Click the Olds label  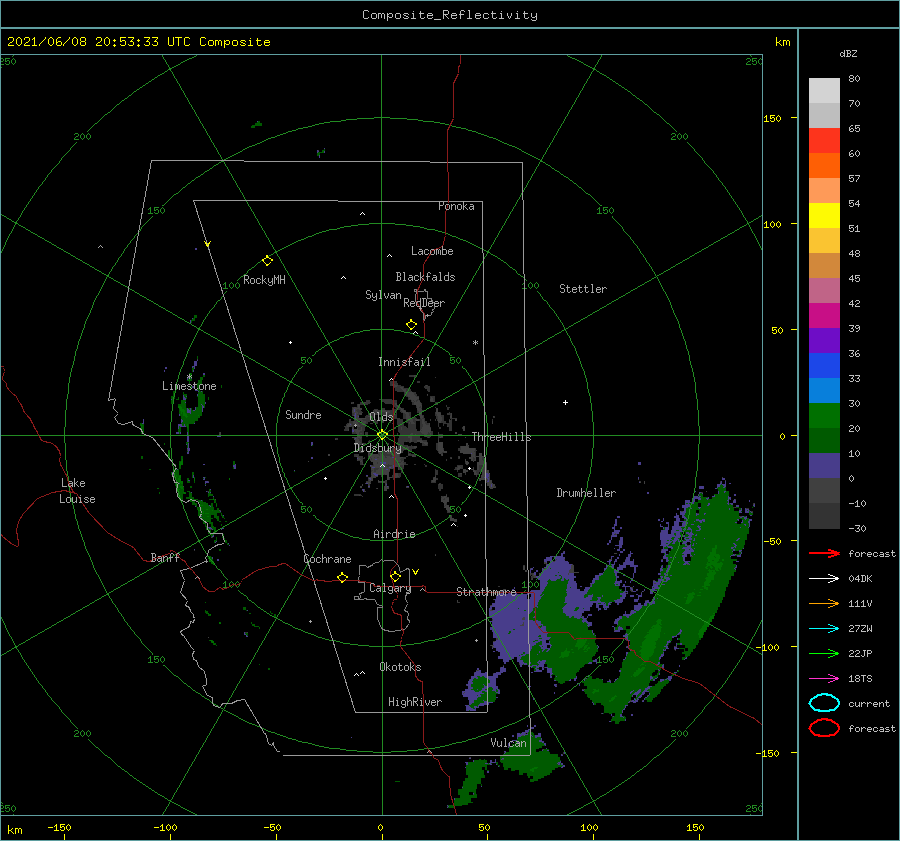pyautogui.click(x=381, y=416)
